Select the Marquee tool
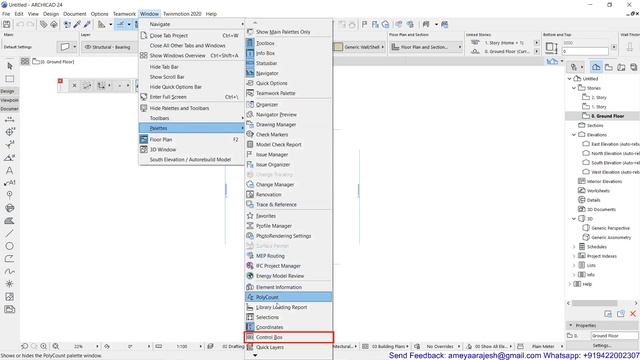The width and height of the screenshot is (640, 360). tap(10, 78)
